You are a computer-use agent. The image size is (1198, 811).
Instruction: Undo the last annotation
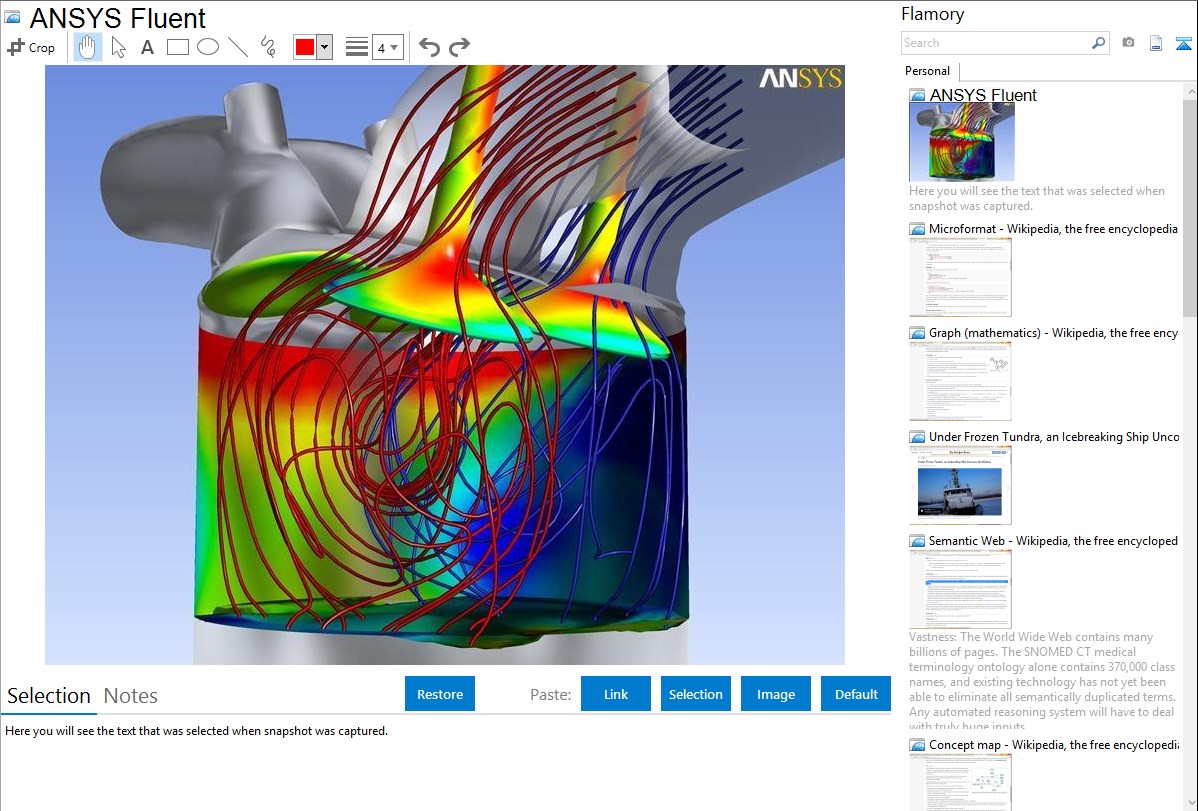(x=429, y=47)
